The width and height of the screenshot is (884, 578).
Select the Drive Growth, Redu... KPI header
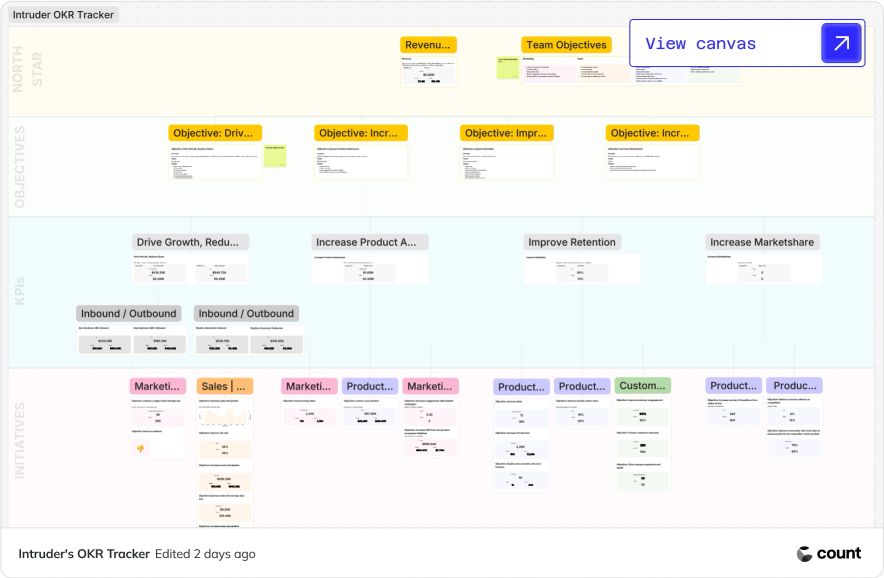click(x=190, y=242)
